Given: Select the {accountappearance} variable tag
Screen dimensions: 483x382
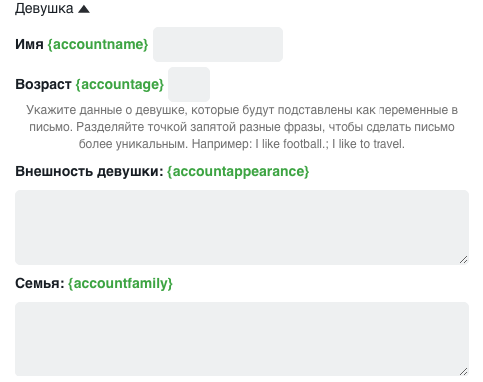Looking at the screenshot, I should coord(238,171).
